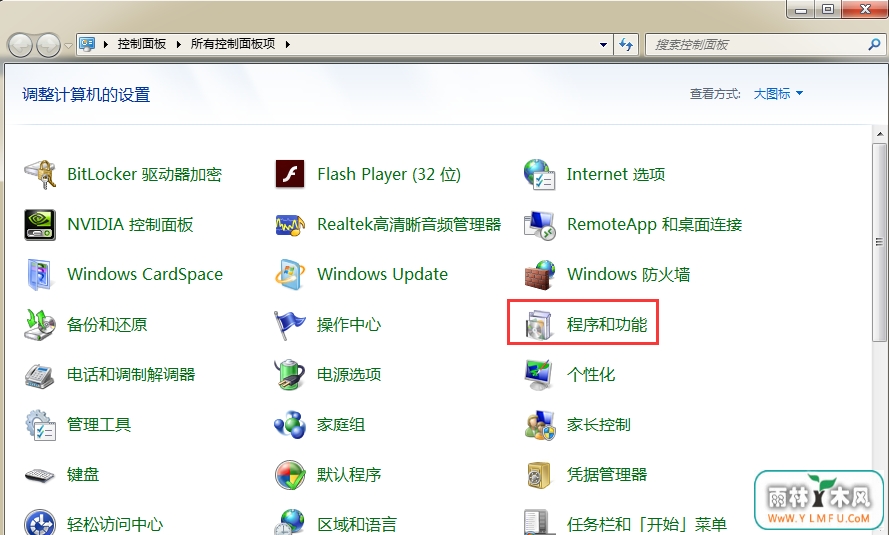
Task: Click the control panel icon in address bar
Action: coord(87,44)
